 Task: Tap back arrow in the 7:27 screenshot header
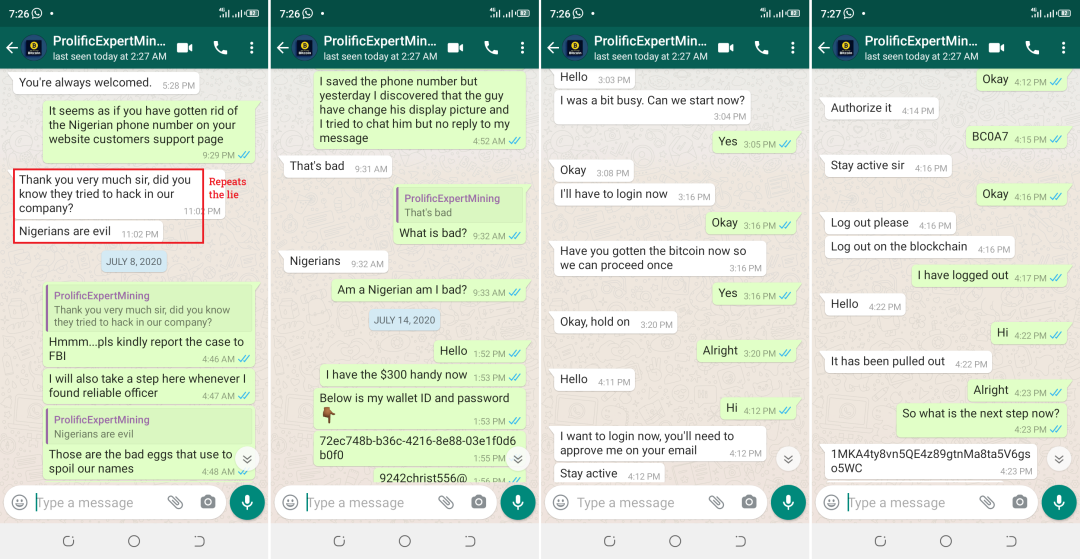point(824,48)
